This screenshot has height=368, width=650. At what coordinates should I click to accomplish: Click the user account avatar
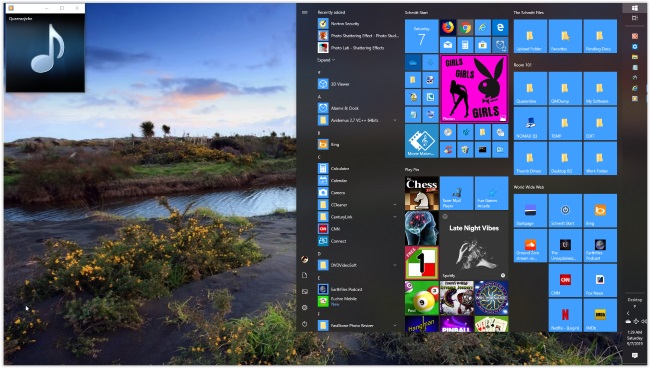pos(305,259)
